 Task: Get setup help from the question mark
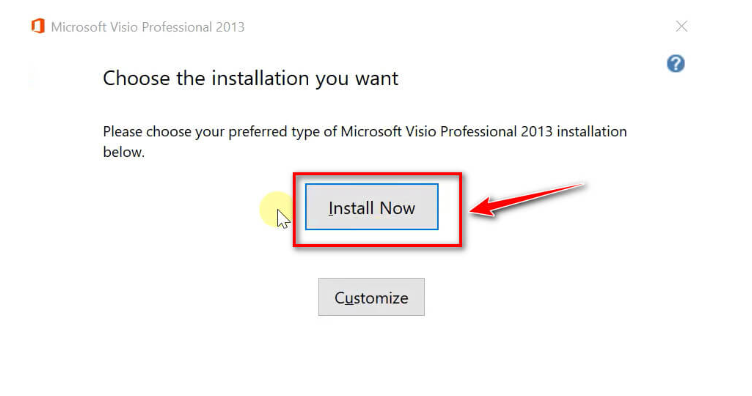coord(676,63)
